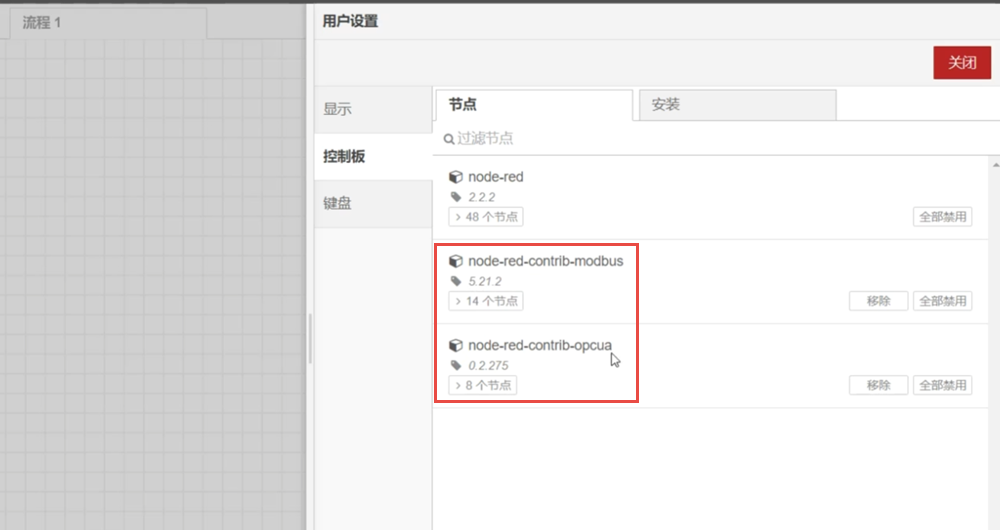This screenshot has width=1000, height=530.
Task: Click the version number 0.2.275
Action: point(489,365)
